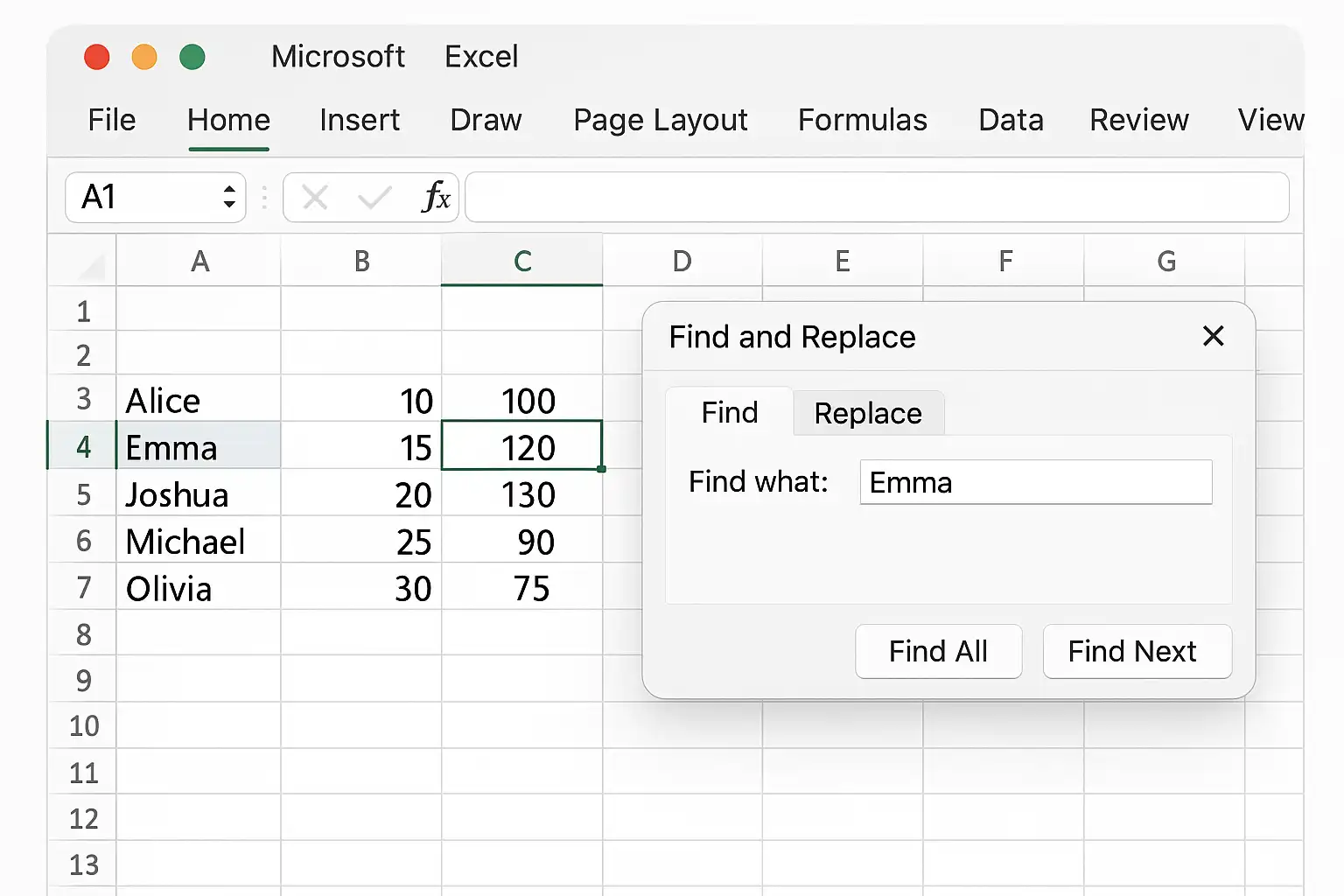Click the red close window button

97,57
